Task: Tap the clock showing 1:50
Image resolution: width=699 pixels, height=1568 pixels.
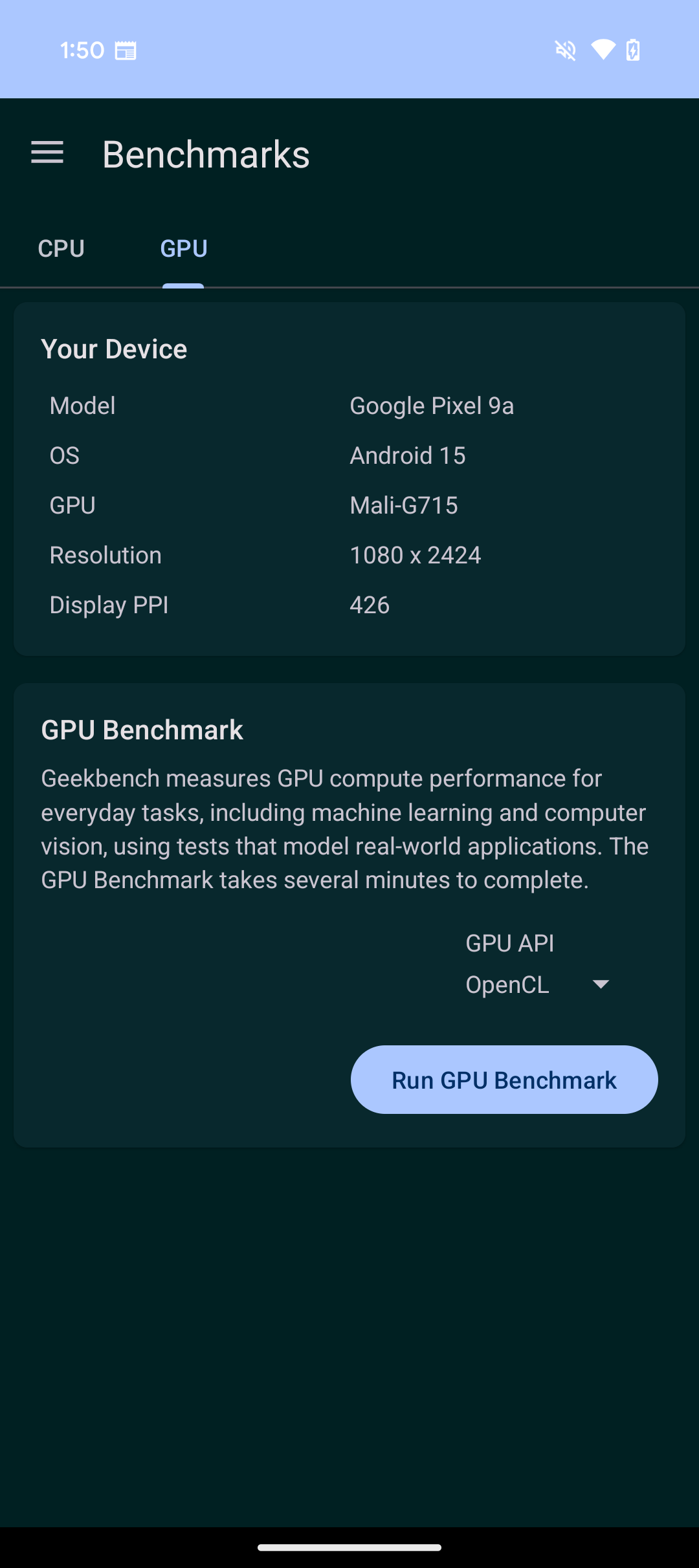Action: tap(82, 50)
